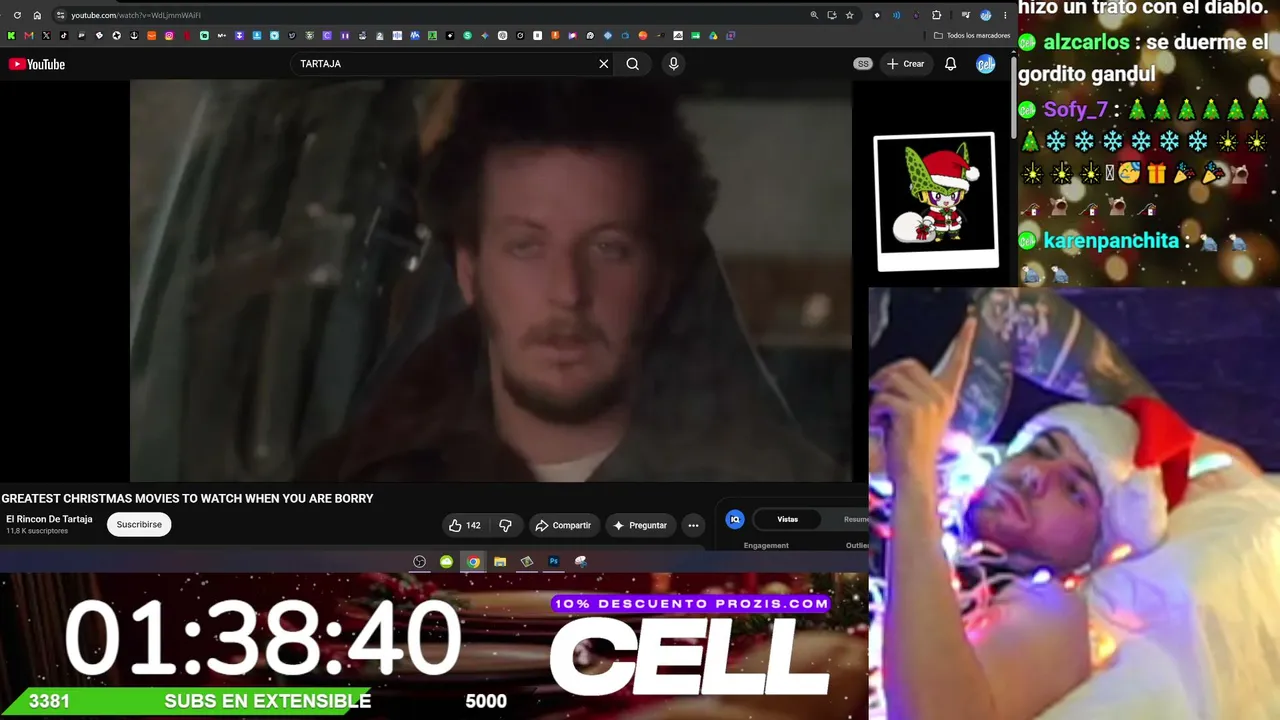Go to the browser home page
Image resolution: width=1280 pixels, height=720 pixels.
tap(37, 15)
